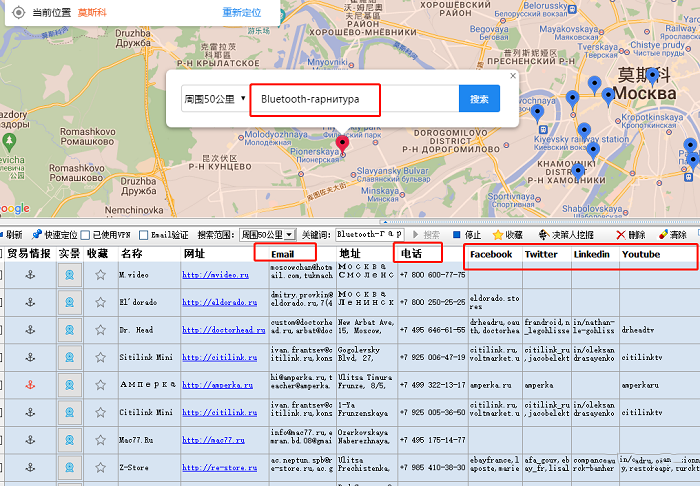
Task: Open the 周围50公里 dropdown in map search box
Action: (214, 99)
